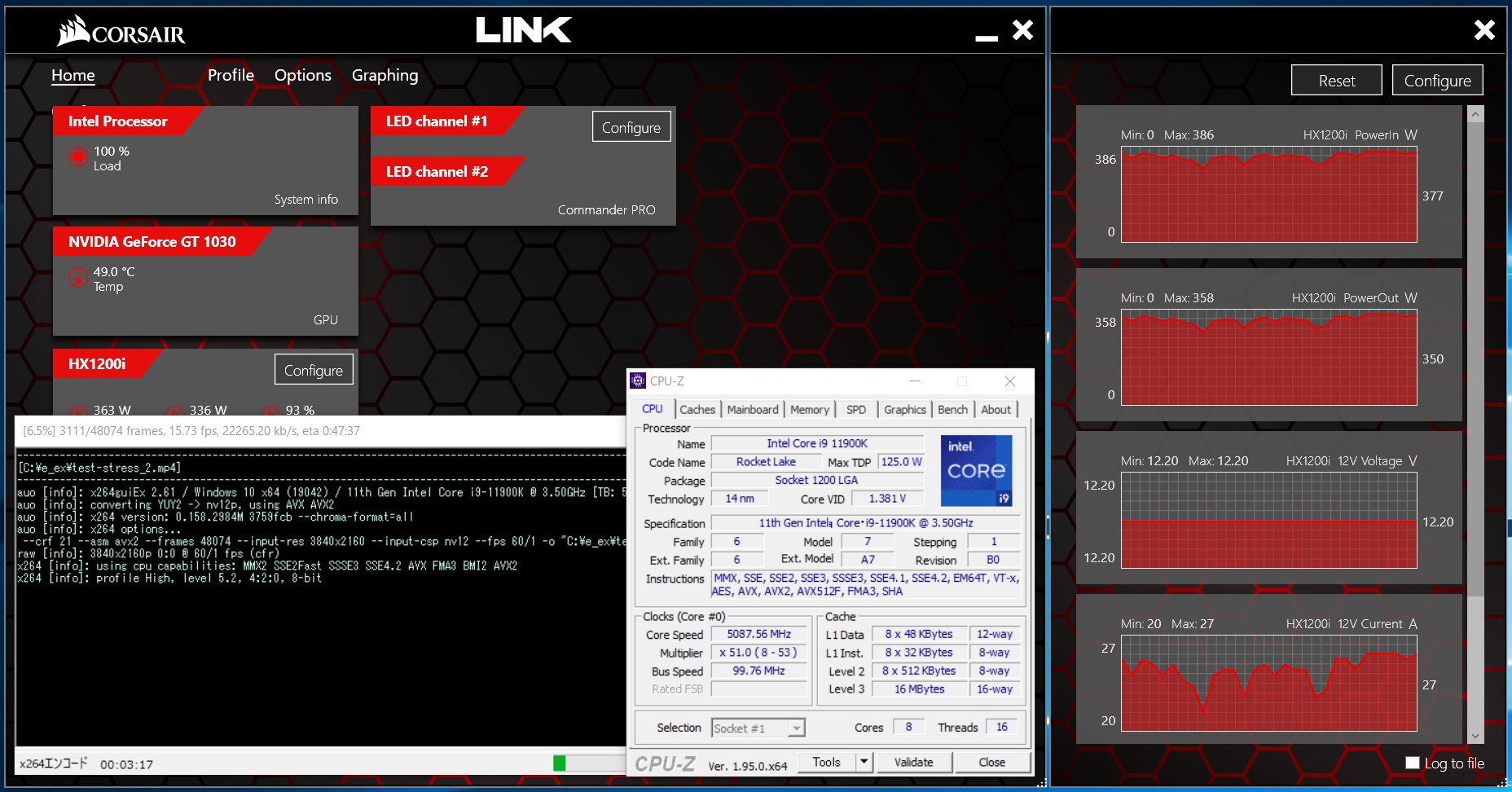1512x792 pixels.
Task: Click the HX1200i PowerIn graph
Action: [1269, 195]
